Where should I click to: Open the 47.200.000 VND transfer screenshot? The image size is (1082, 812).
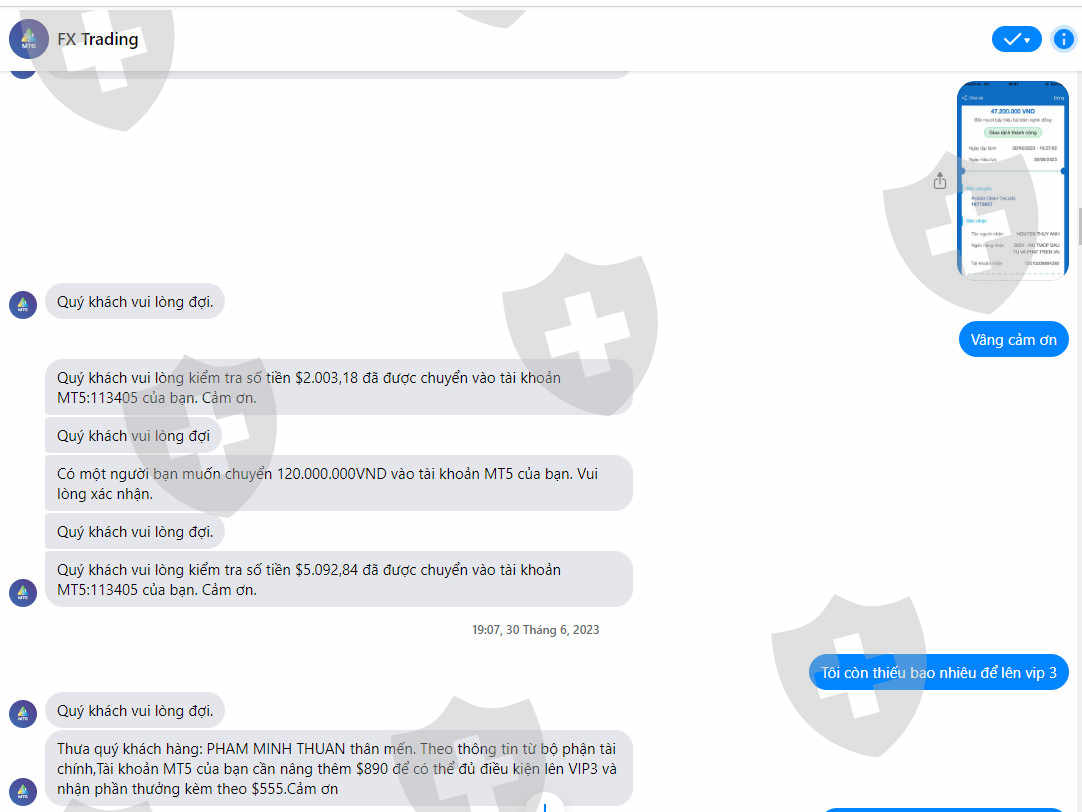[x=1012, y=181]
